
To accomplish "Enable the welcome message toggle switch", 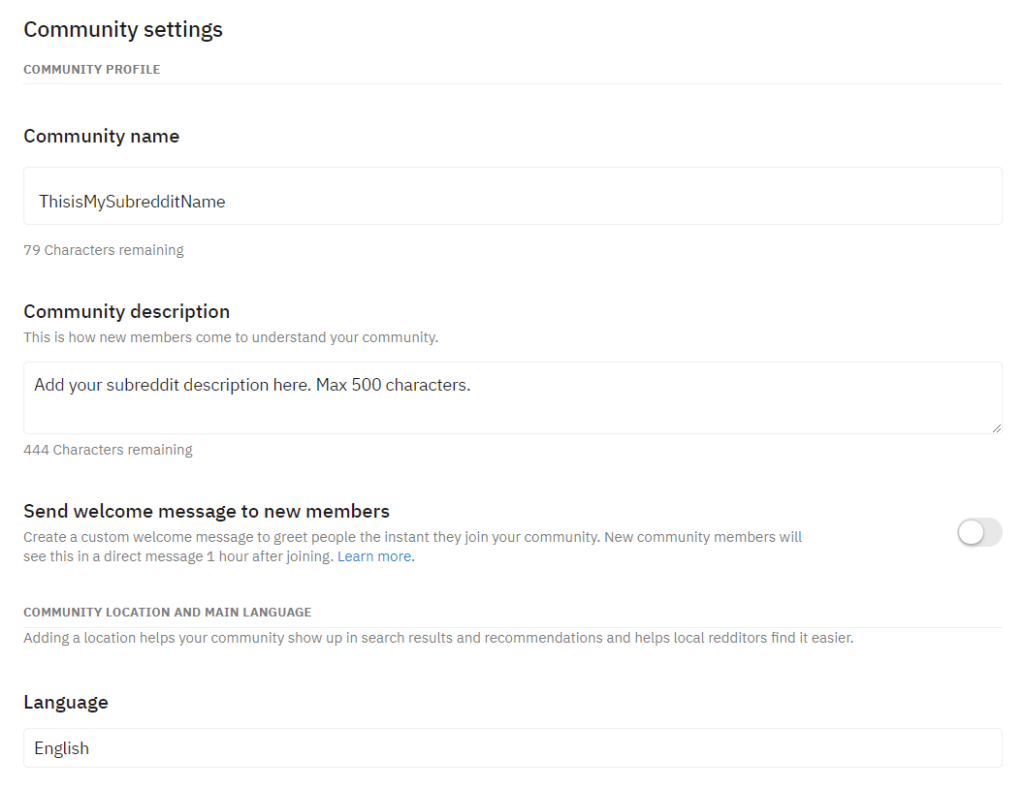I will coord(979,534).
